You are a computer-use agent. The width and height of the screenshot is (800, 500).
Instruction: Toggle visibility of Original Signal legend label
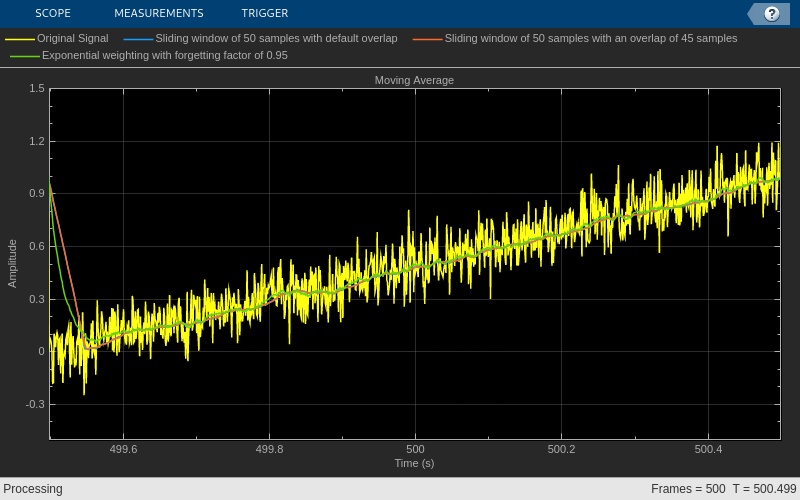pos(72,38)
